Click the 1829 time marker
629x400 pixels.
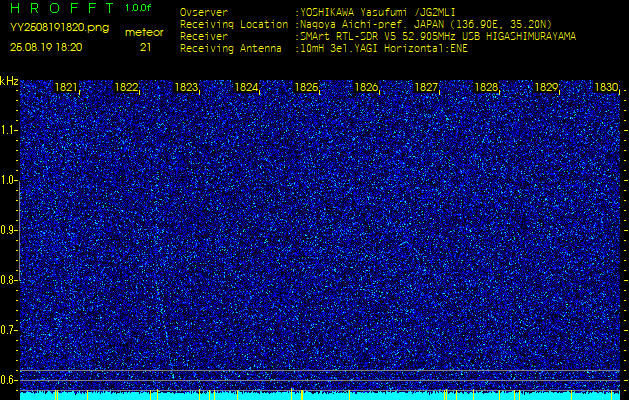(x=546, y=87)
